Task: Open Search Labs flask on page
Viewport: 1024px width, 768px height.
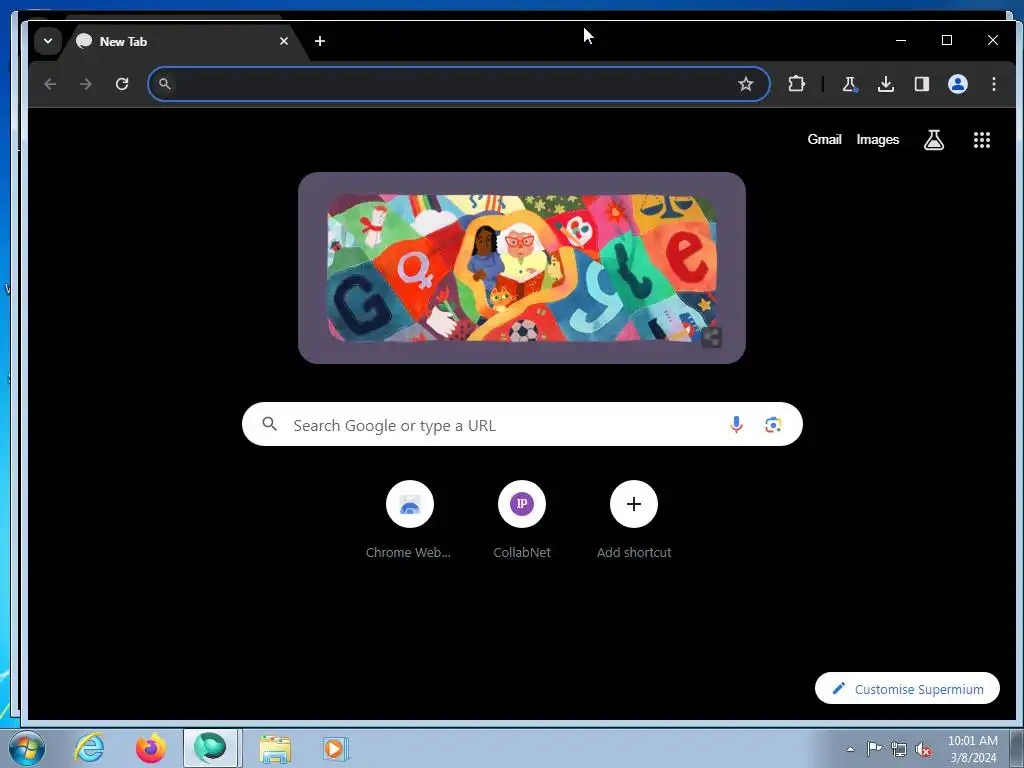Action: [934, 140]
